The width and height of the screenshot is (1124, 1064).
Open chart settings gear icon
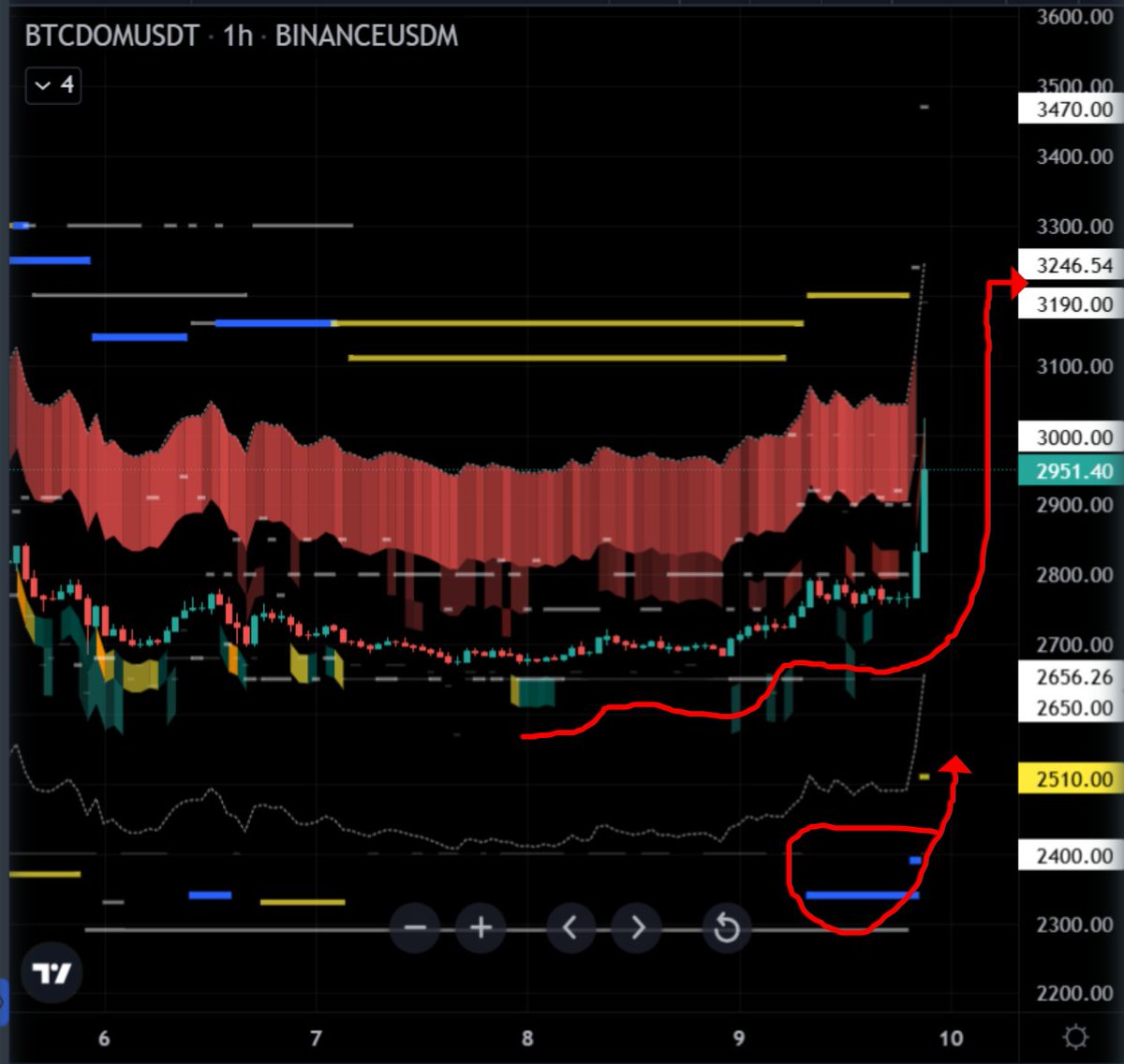tap(1075, 1037)
